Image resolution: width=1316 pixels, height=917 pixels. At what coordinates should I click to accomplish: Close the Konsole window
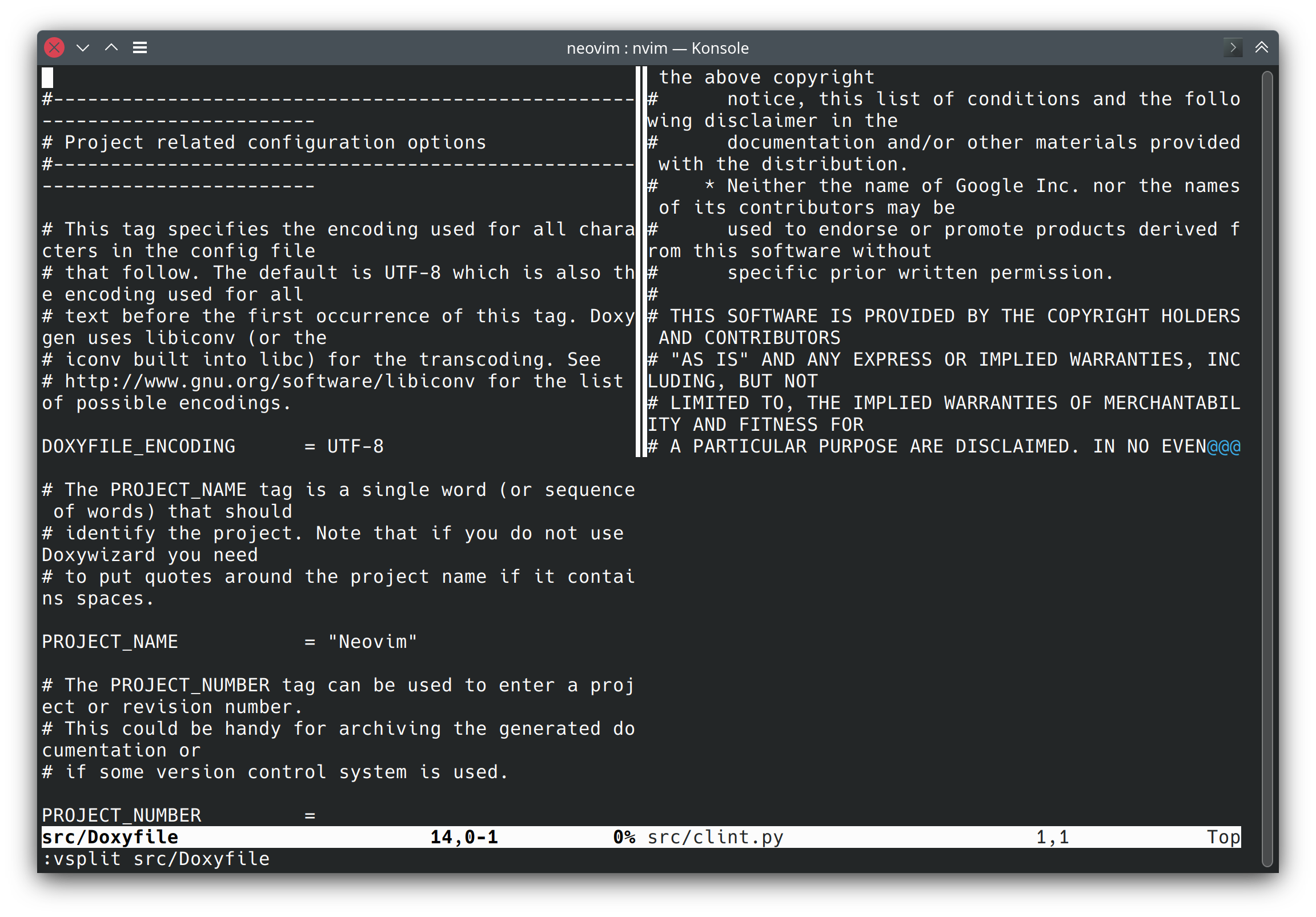(54, 47)
